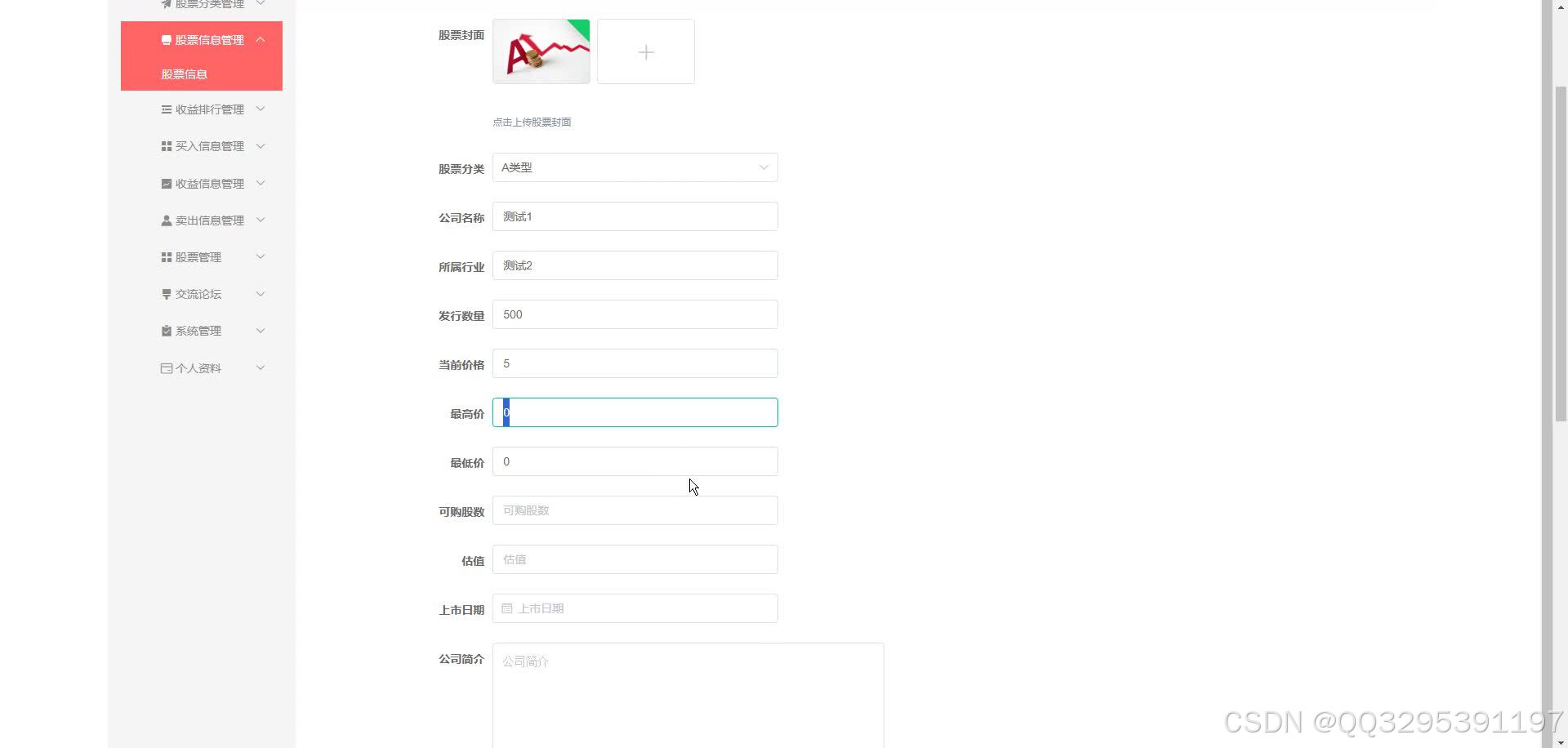This screenshot has width=1568, height=748.
Task: Select the 系统管理 menu label
Action: point(198,331)
